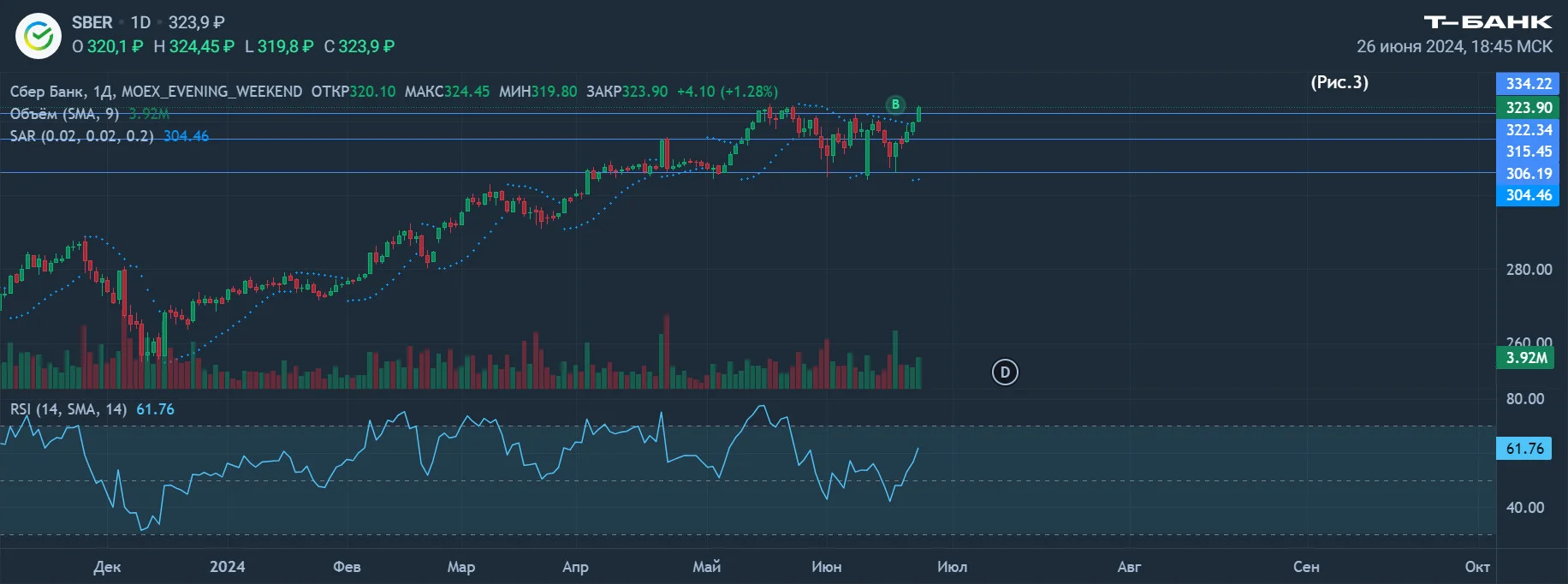Click the circled D dividend marker
This screenshot has height=584, width=1568.
tap(1005, 372)
